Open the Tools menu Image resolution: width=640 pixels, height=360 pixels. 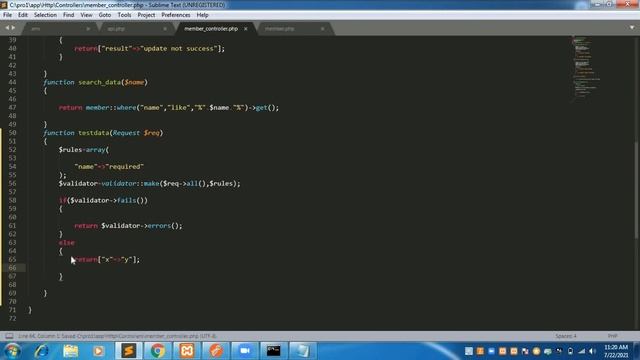[124, 15]
